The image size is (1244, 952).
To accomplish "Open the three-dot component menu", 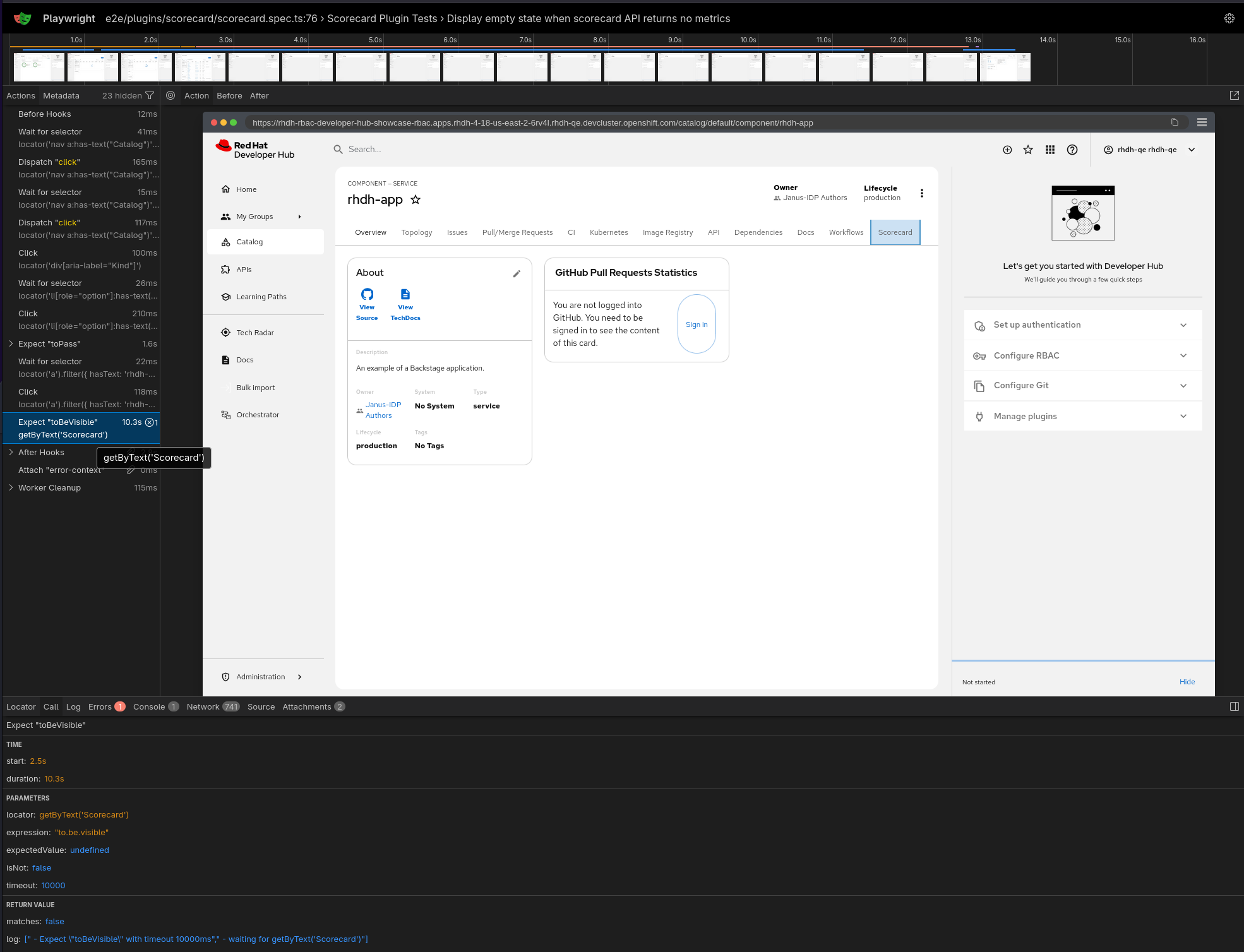I will pyautogui.click(x=922, y=193).
